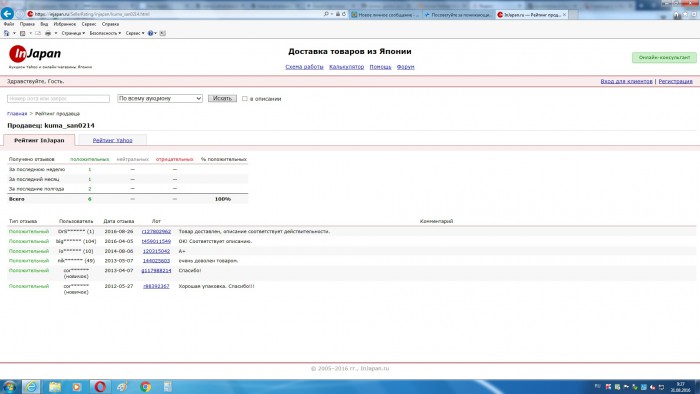Open the Opera browser from taskbar
This screenshot has height=394, width=700.
tap(100, 386)
